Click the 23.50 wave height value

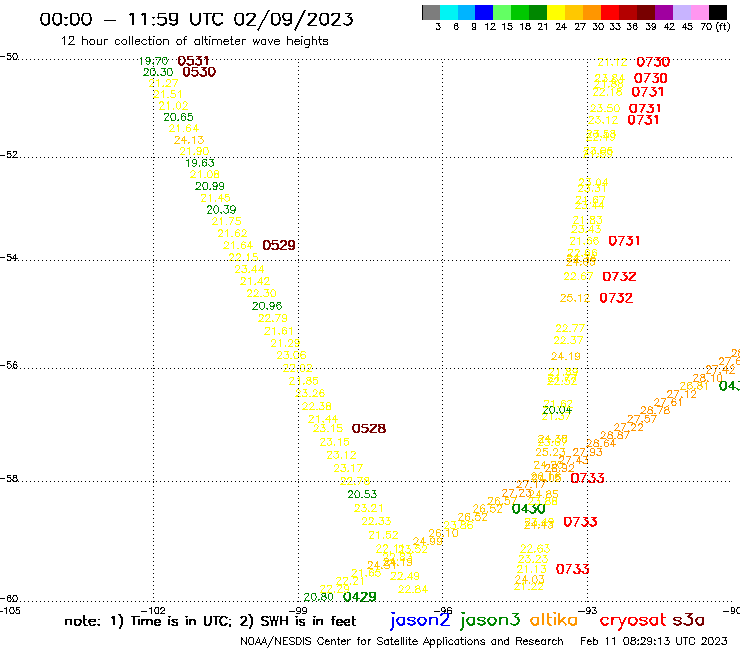605,109
